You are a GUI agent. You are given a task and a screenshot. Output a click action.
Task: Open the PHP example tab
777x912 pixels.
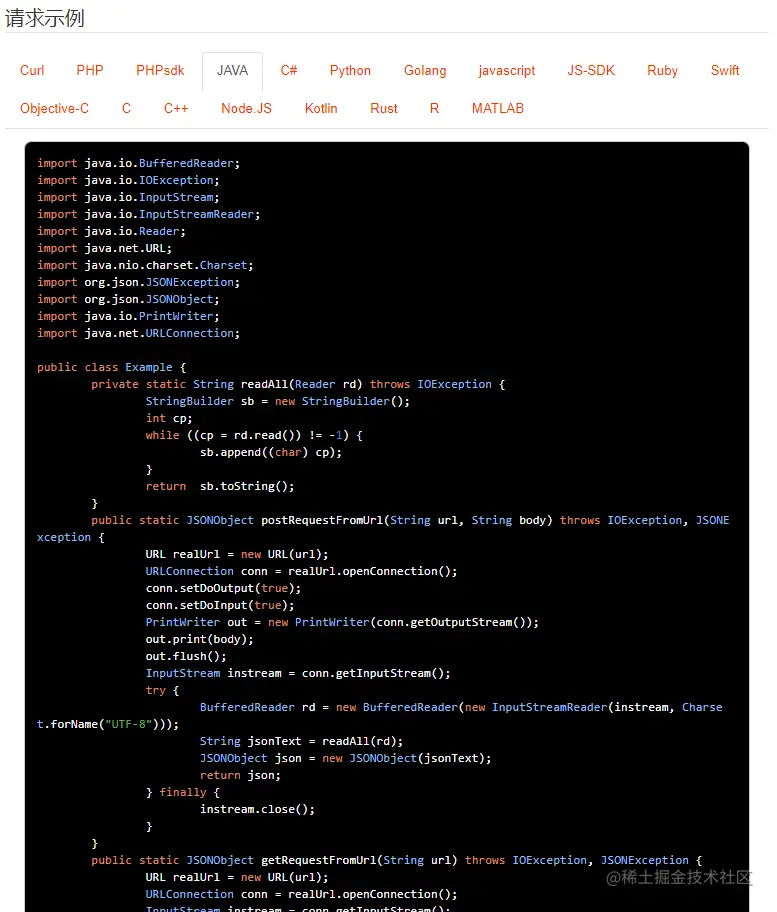click(90, 70)
